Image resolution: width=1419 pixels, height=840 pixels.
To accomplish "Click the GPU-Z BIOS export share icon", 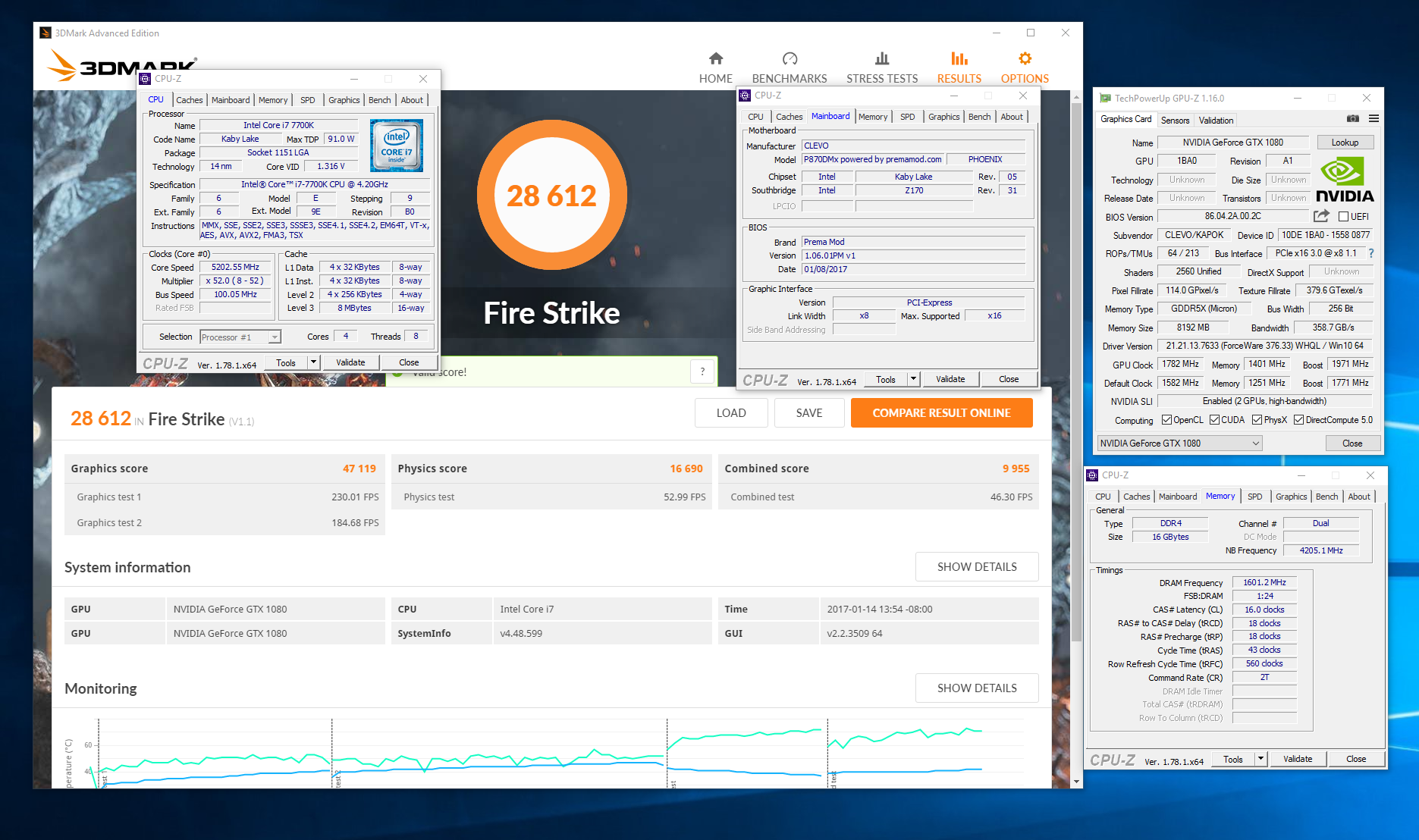I will pyautogui.click(x=1321, y=216).
